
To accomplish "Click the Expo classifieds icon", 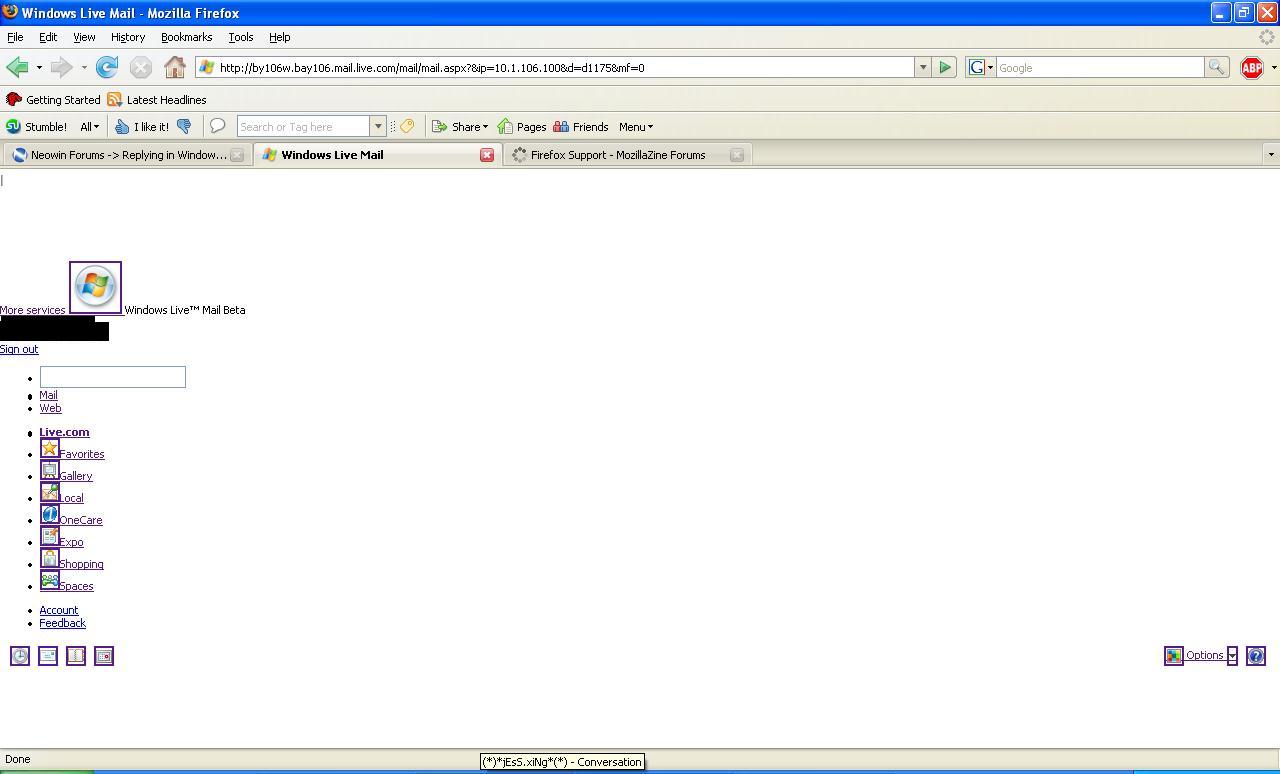I will 49,536.
